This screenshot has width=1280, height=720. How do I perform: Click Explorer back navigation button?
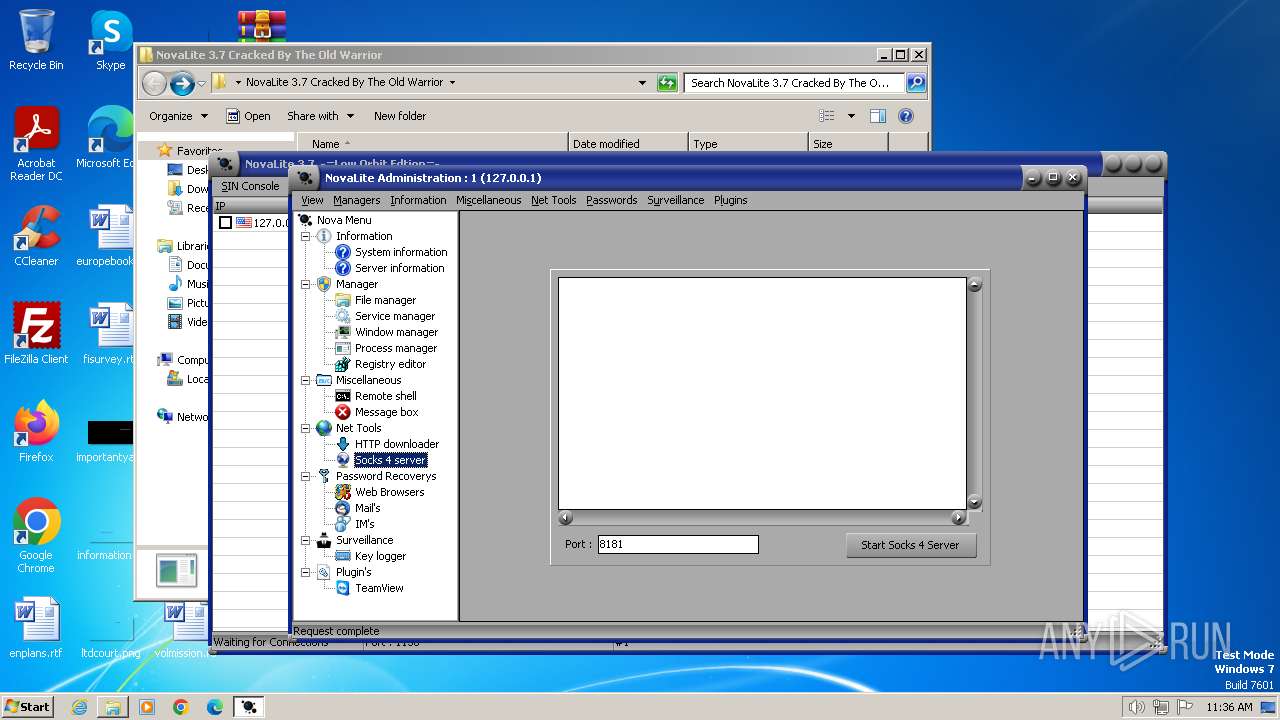[154, 83]
